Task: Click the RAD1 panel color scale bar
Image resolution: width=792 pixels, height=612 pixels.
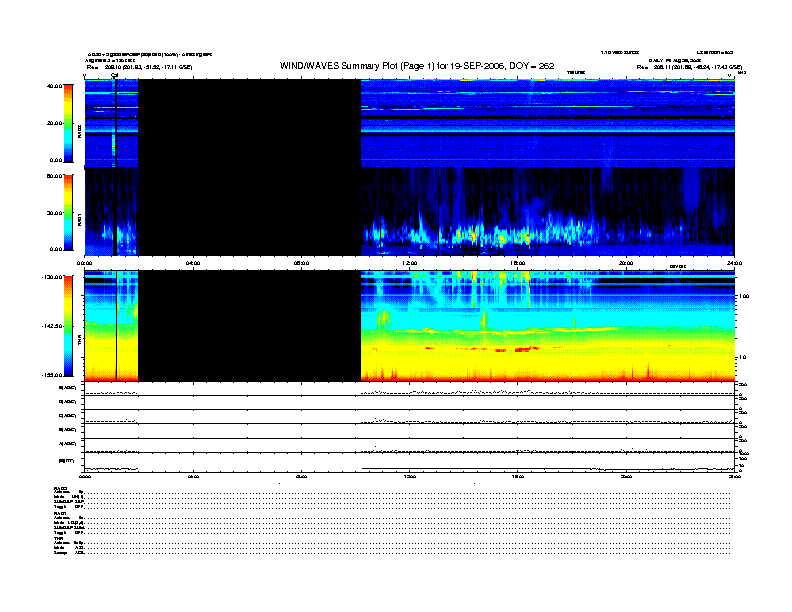Action: [68, 212]
